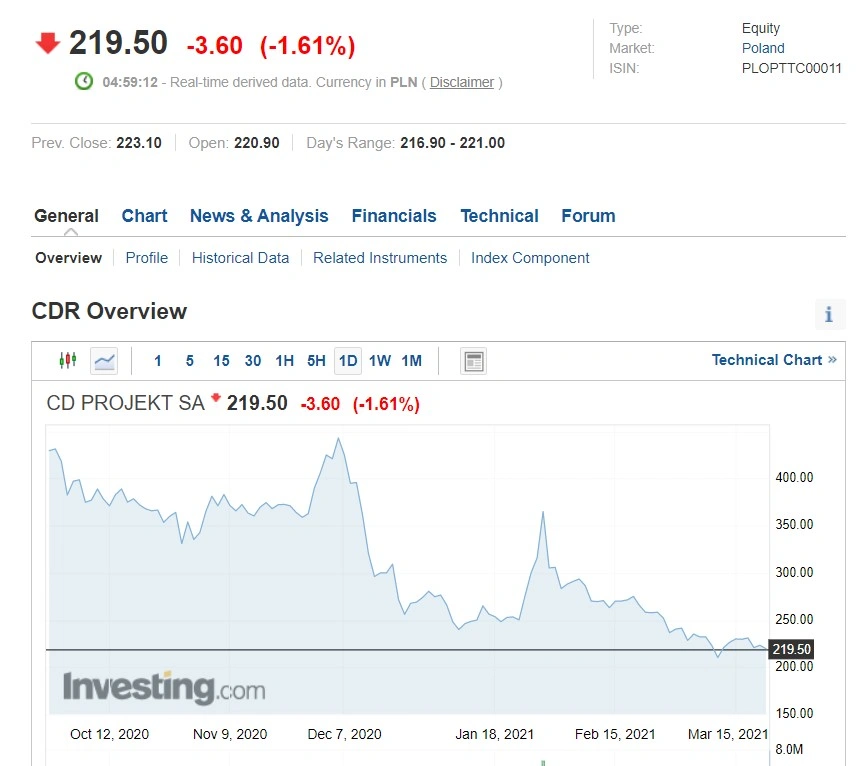Screen dimensions: 857x766
Task: Open the News & Analysis tab
Action: pos(259,216)
